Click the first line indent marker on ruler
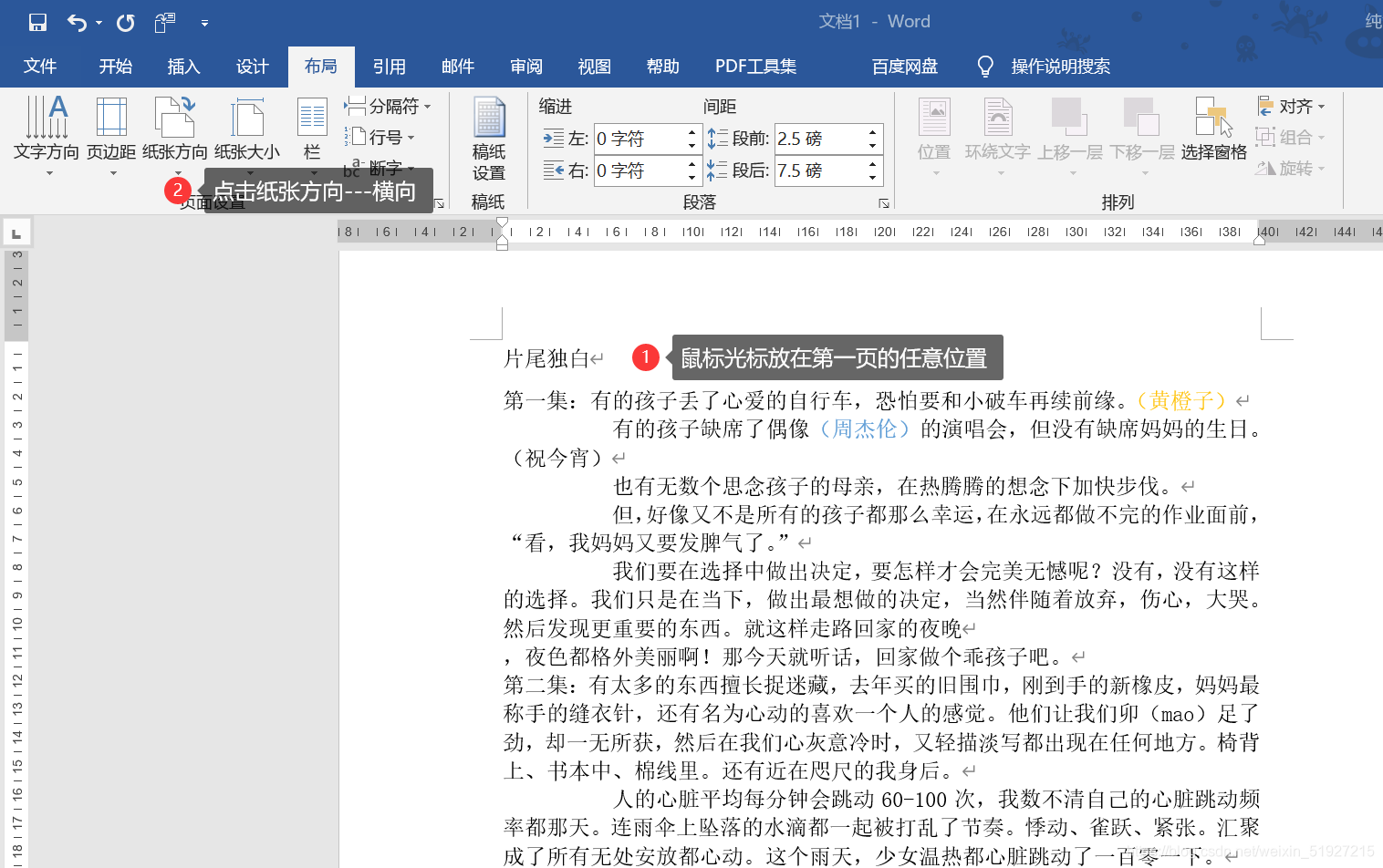The height and width of the screenshot is (868, 1383). tap(502, 223)
